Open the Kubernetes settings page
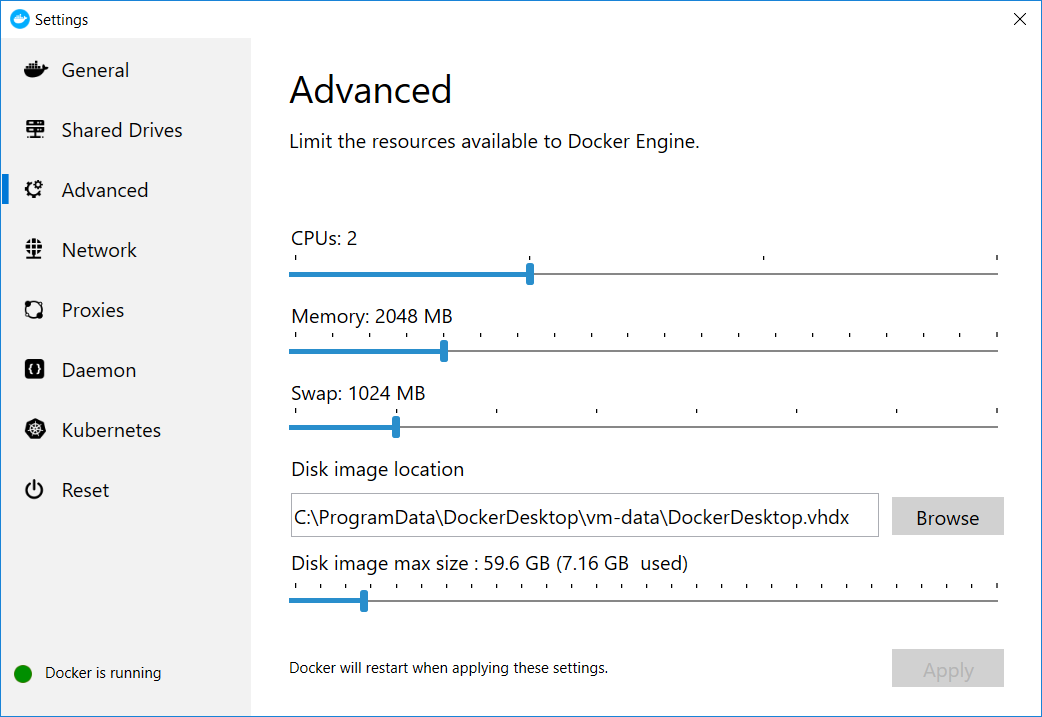 tap(110, 429)
